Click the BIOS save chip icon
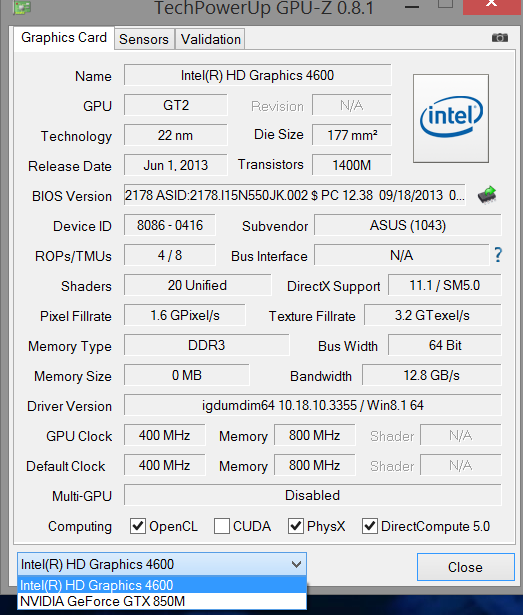Viewport: 523px width, 615px height. tap(487, 195)
